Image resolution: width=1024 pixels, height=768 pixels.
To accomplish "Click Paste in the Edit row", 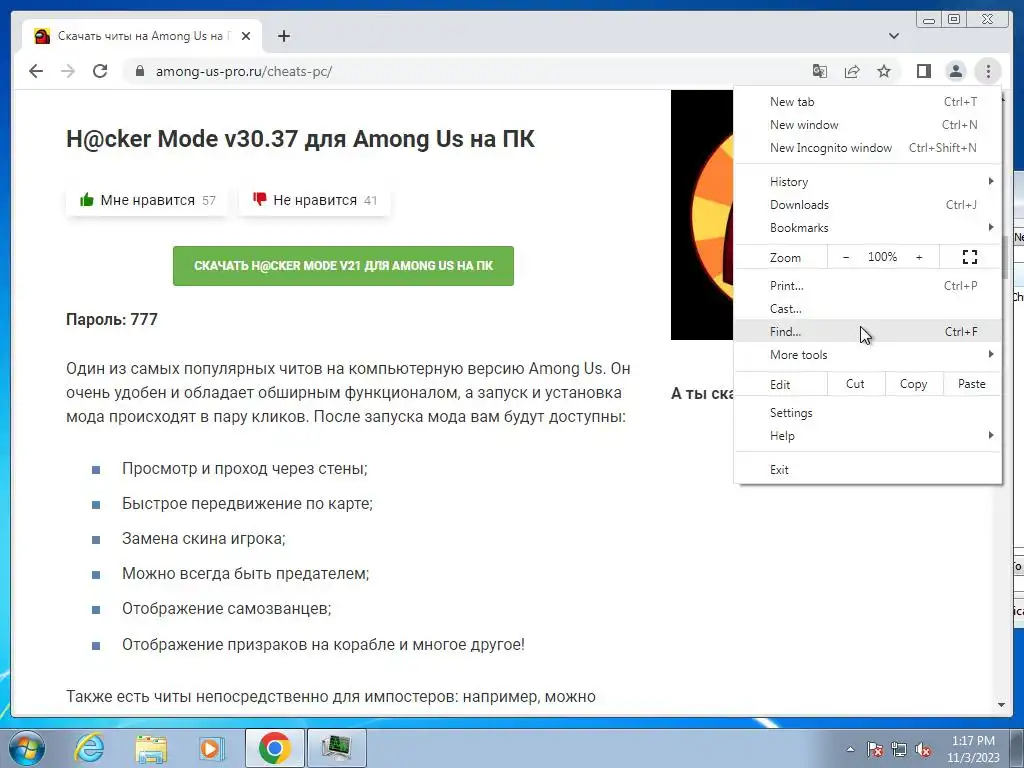I will click(972, 384).
